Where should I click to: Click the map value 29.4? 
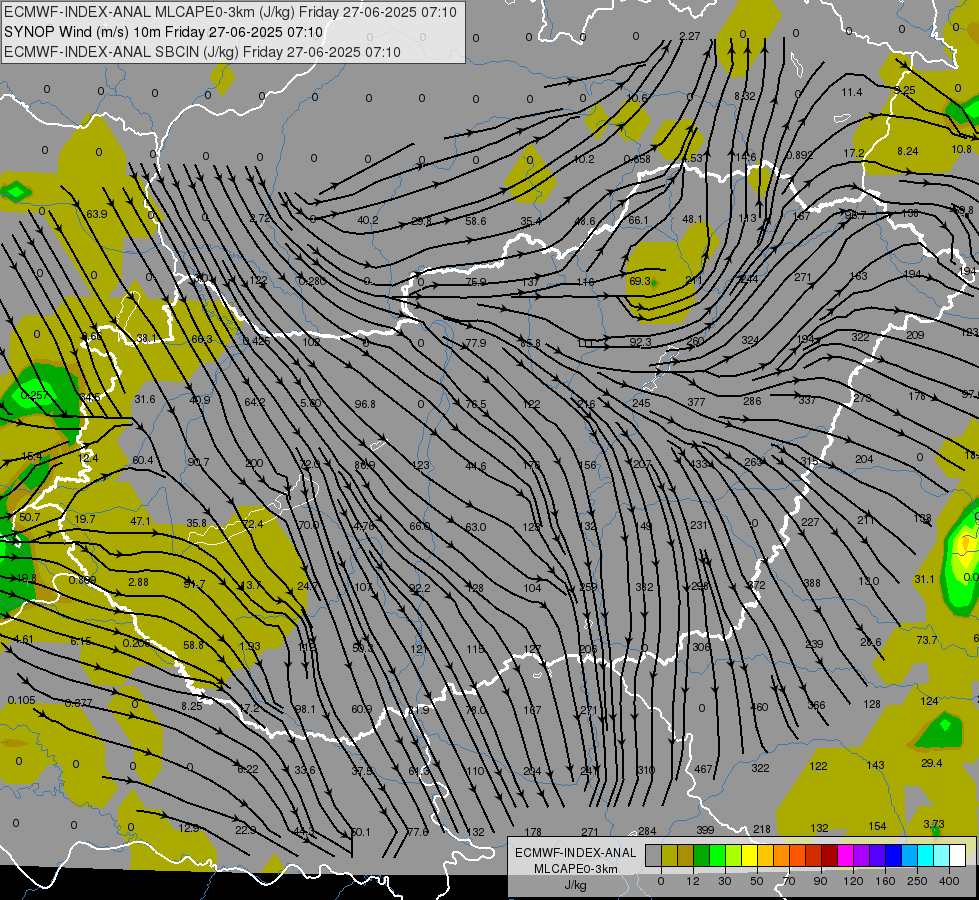pyautogui.click(x=932, y=763)
